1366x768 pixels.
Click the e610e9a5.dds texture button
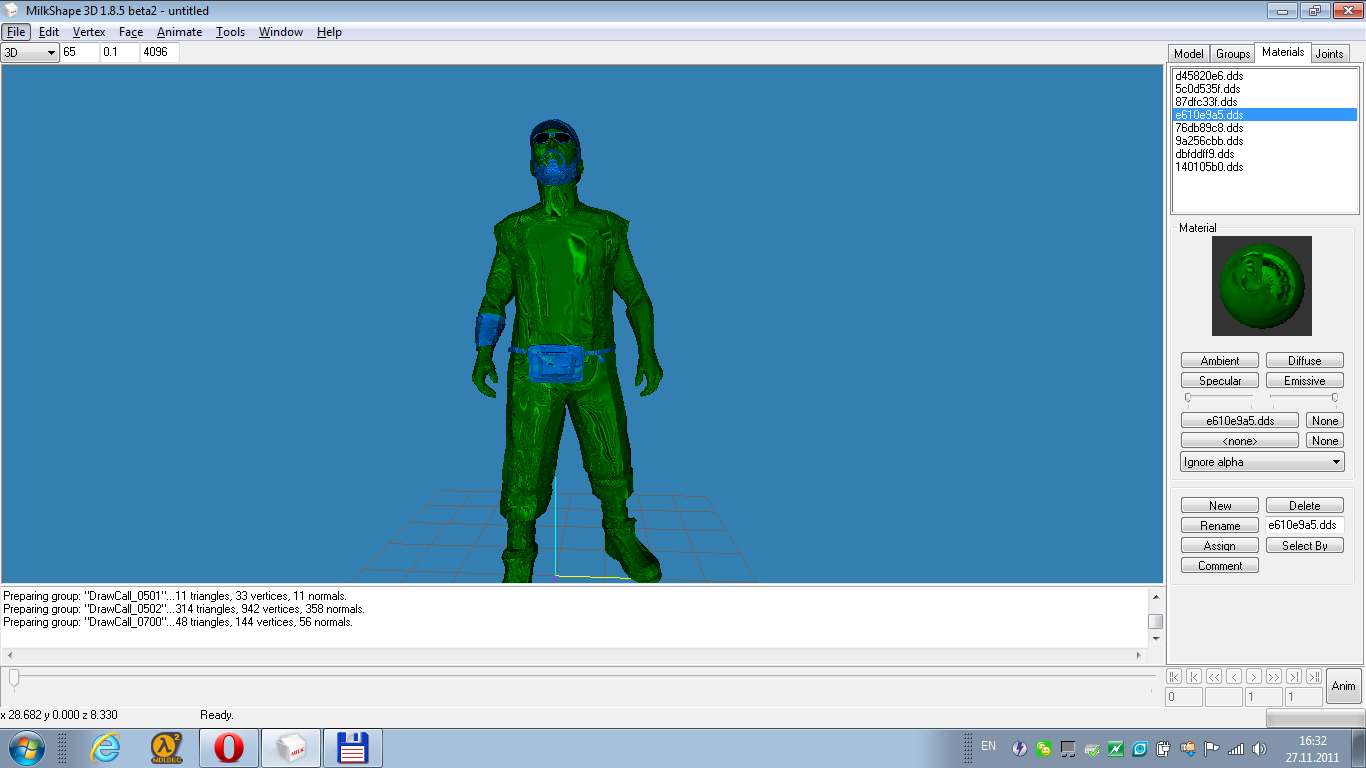point(1239,421)
